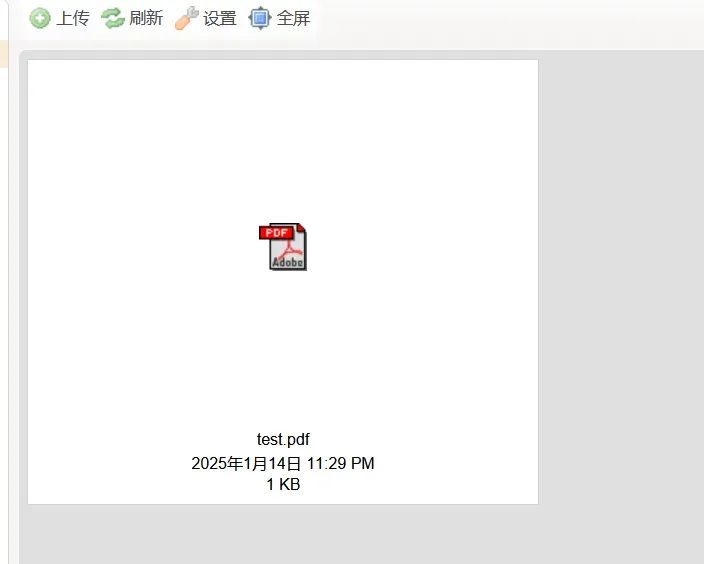Select the test.pdf file name
This screenshot has height=564, width=704.
pos(283,439)
